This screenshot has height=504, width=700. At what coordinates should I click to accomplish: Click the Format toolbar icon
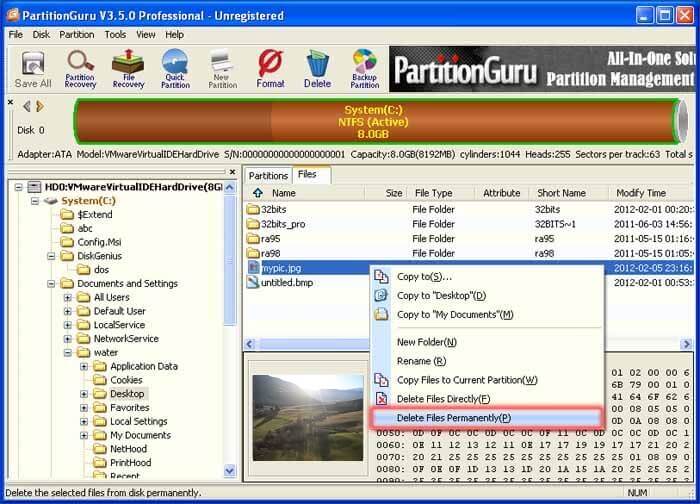(x=270, y=69)
